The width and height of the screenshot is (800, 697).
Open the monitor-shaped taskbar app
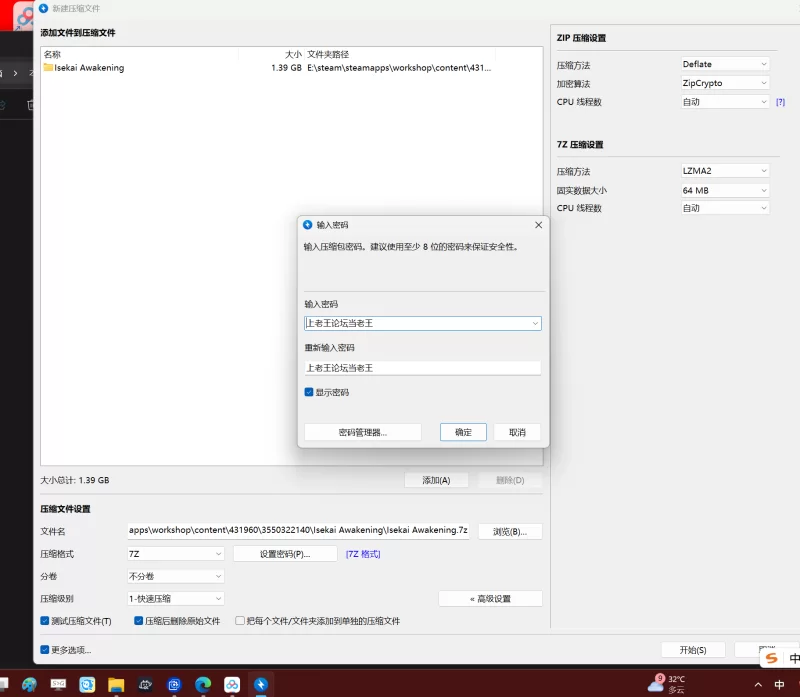coord(58,685)
